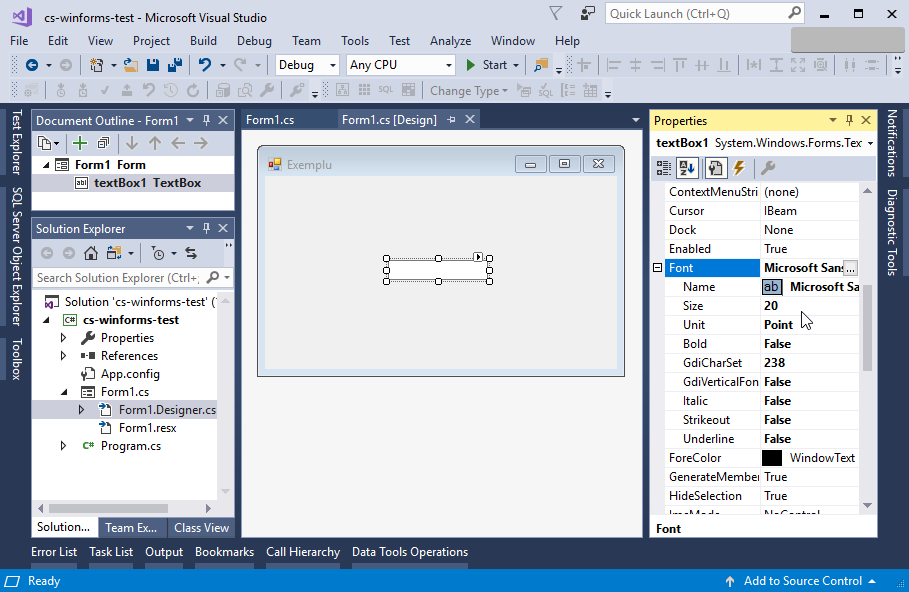Open the Debug menu
The image size is (909, 592).
click(x=254, y=41)
